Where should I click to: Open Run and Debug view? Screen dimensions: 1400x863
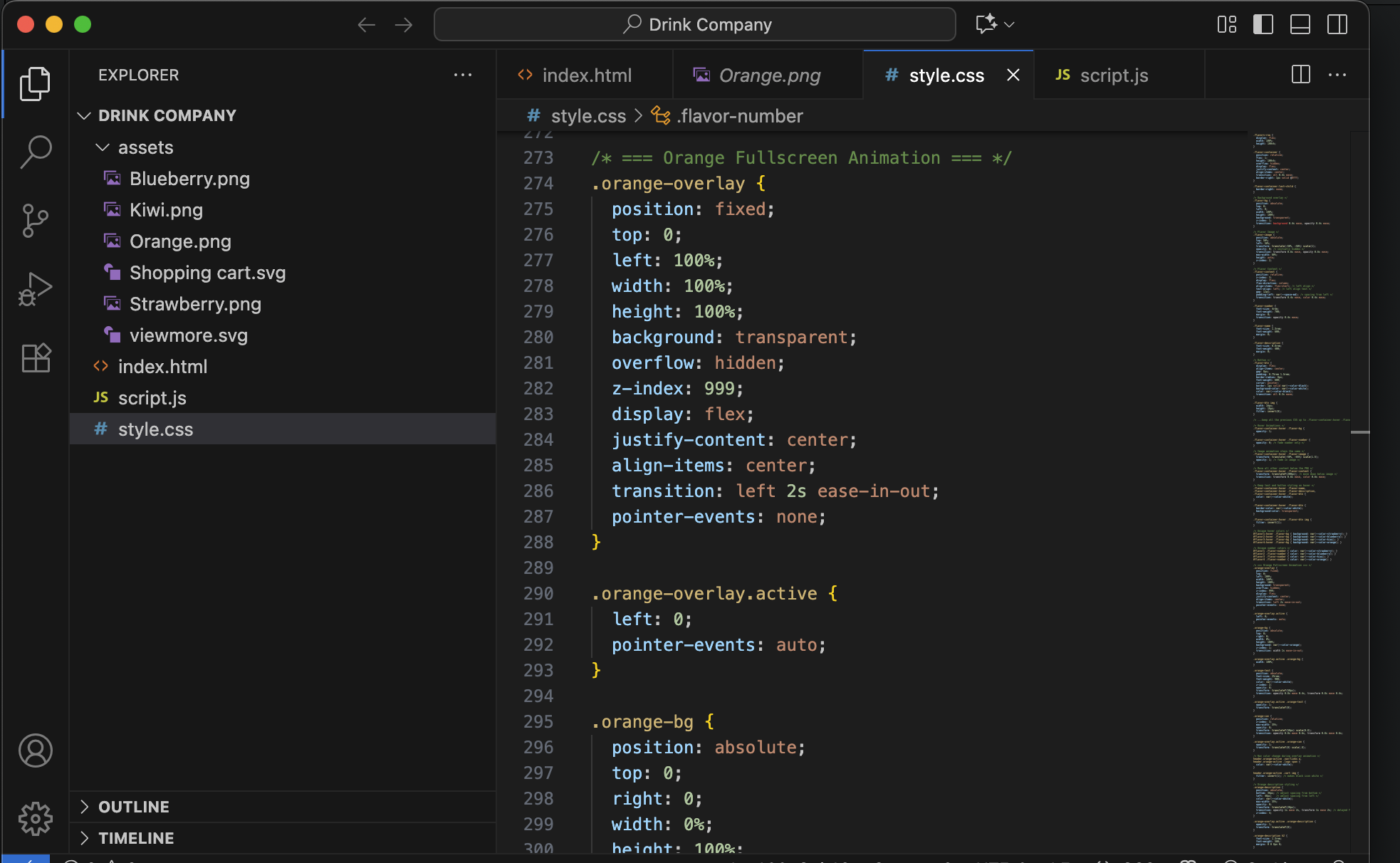[35, 288]
